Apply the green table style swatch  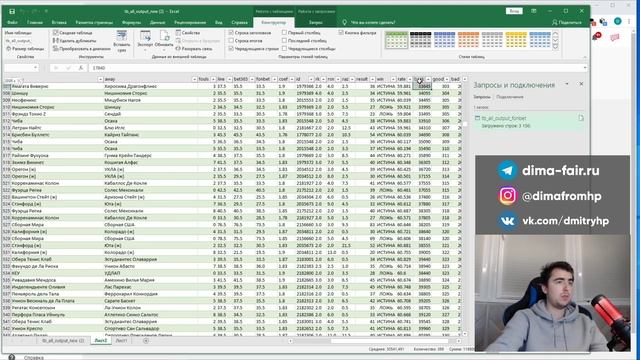click(396, 40)
